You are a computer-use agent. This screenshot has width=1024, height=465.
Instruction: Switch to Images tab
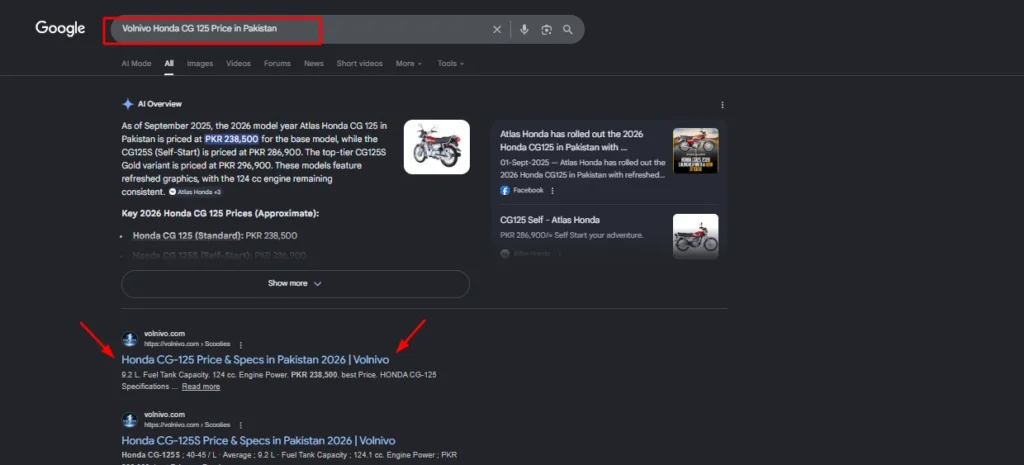point(200,63)
